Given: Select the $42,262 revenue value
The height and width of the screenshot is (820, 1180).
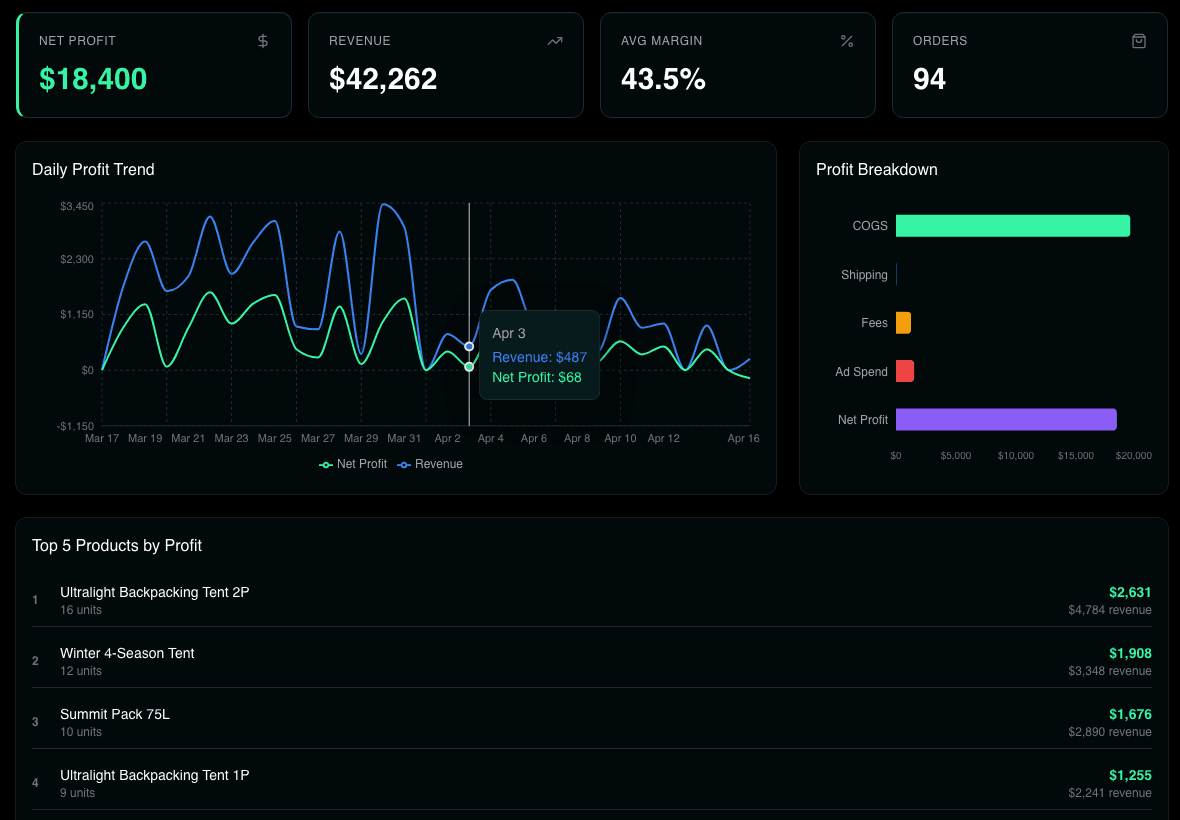Looking at the screenshot, I should pyautogui.click(x=383, y=79).
